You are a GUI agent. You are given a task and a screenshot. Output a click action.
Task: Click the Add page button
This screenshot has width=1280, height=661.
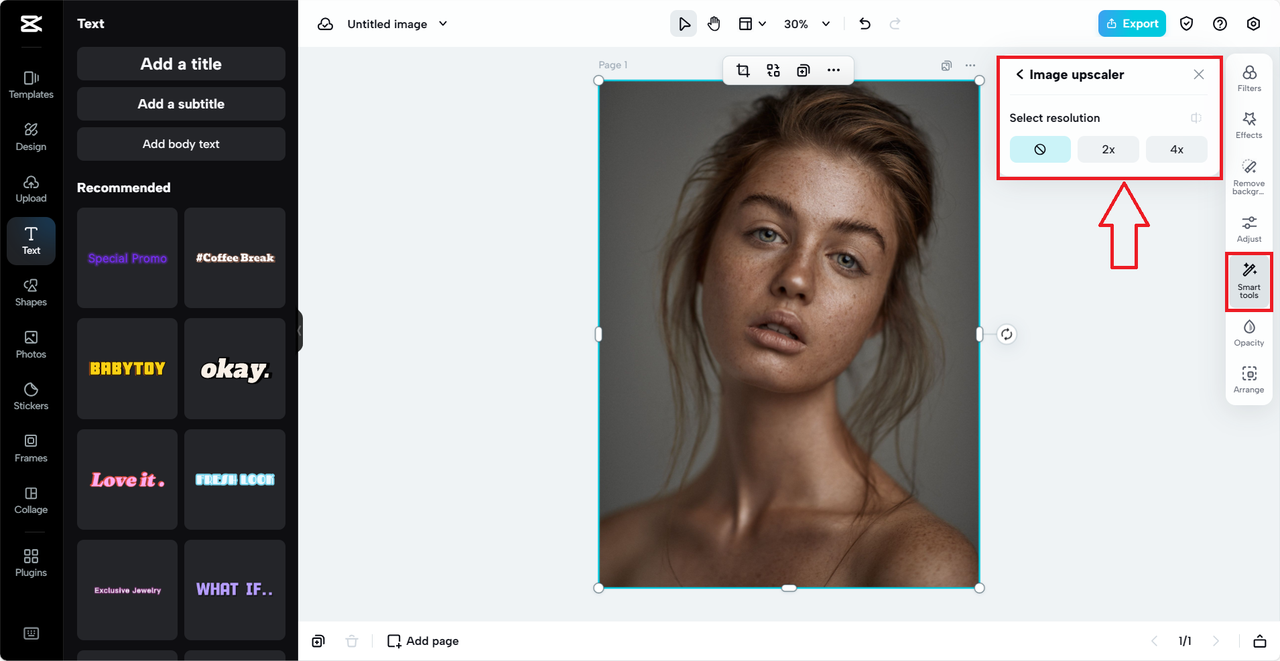click(x=423, y=641)
